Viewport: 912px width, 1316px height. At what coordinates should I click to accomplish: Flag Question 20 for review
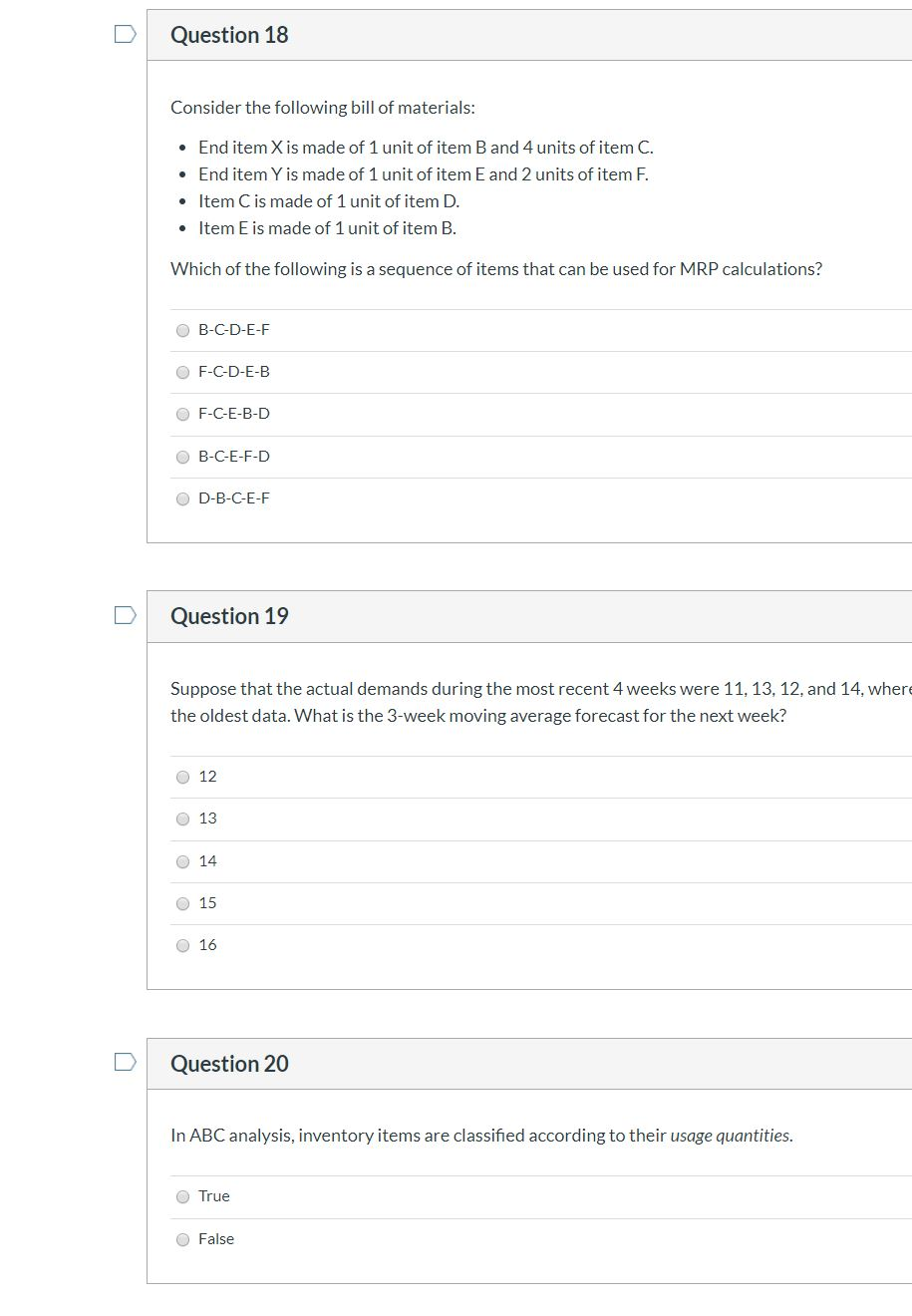(123, 1063)
